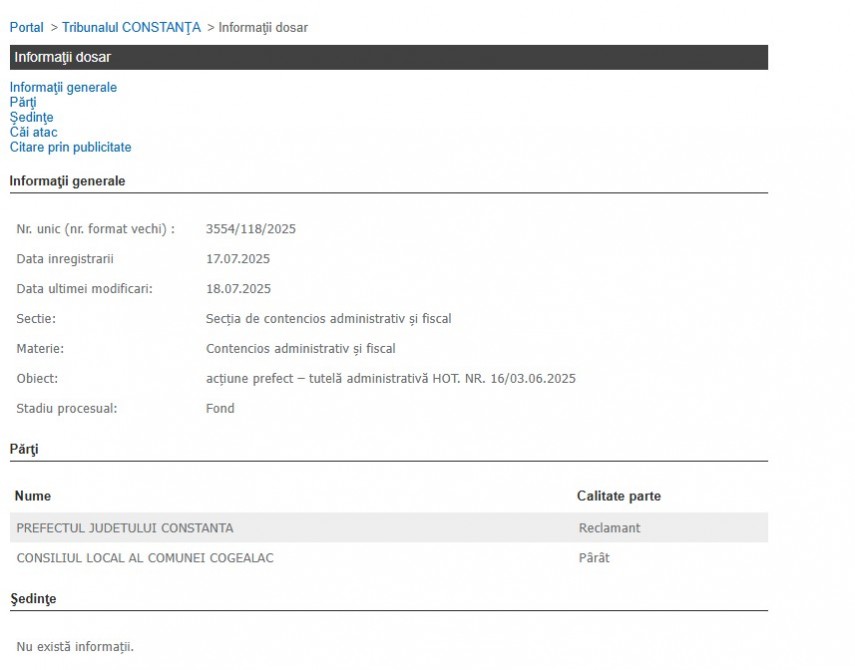Click the Nume column header

[x=33, y=496]
